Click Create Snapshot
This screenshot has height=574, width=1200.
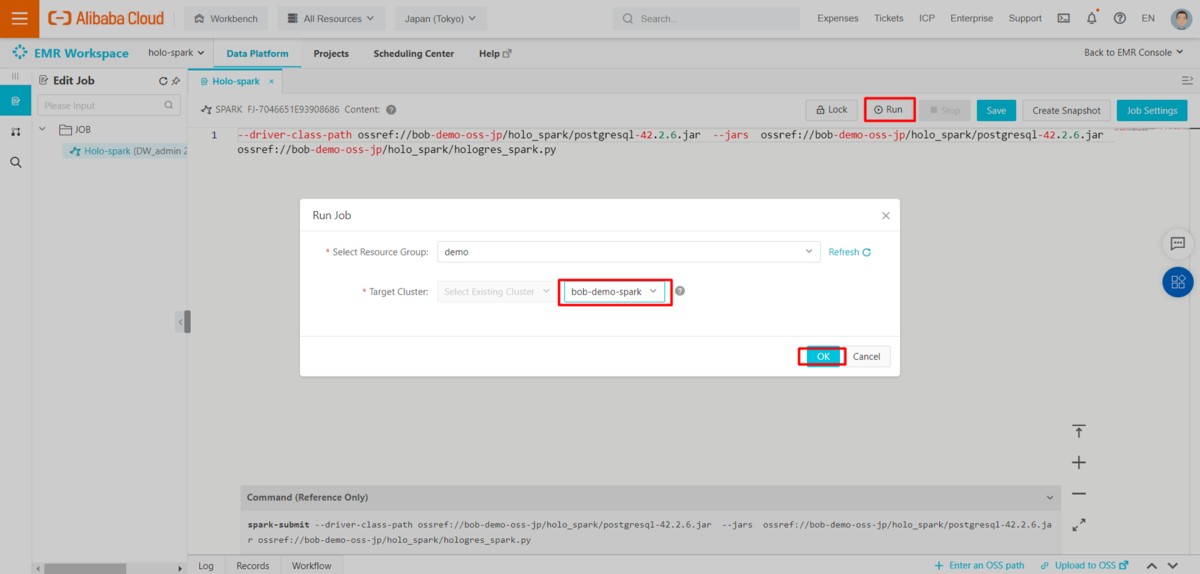1066,110
